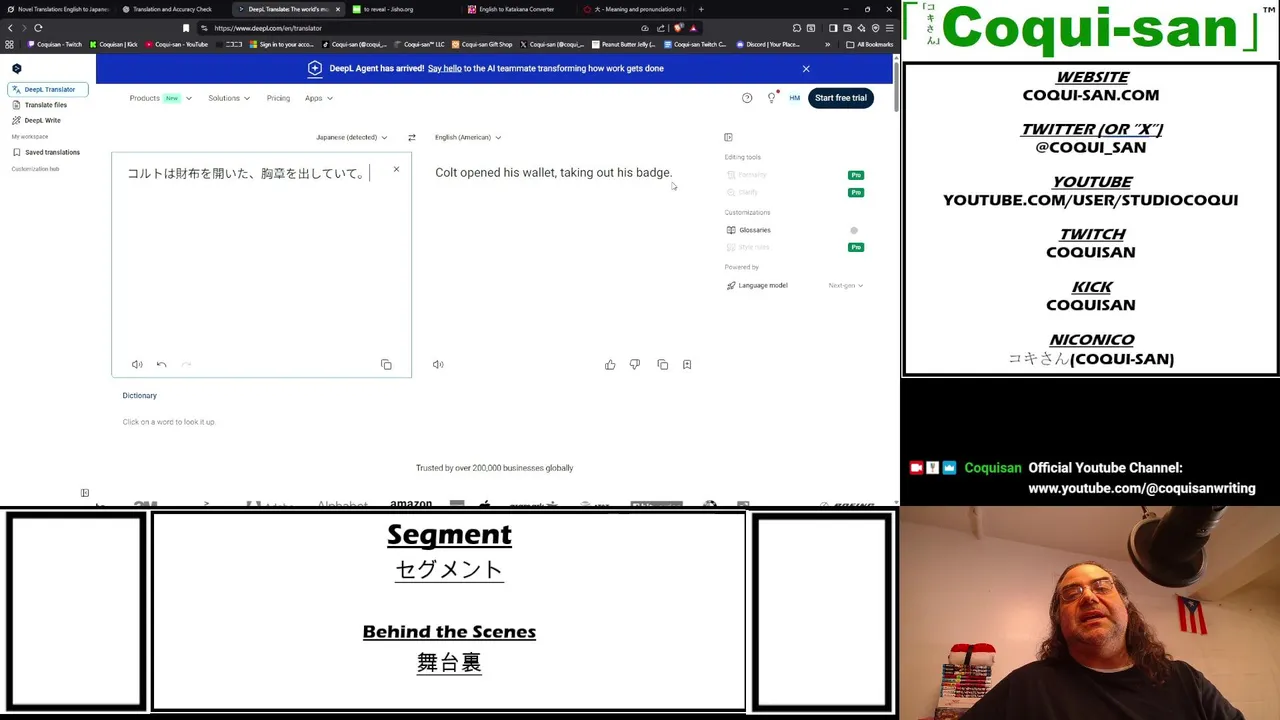Collapse the editing tools side panel
The width and height of the screenshot is (1280, 720).
[x=728, y=137]
